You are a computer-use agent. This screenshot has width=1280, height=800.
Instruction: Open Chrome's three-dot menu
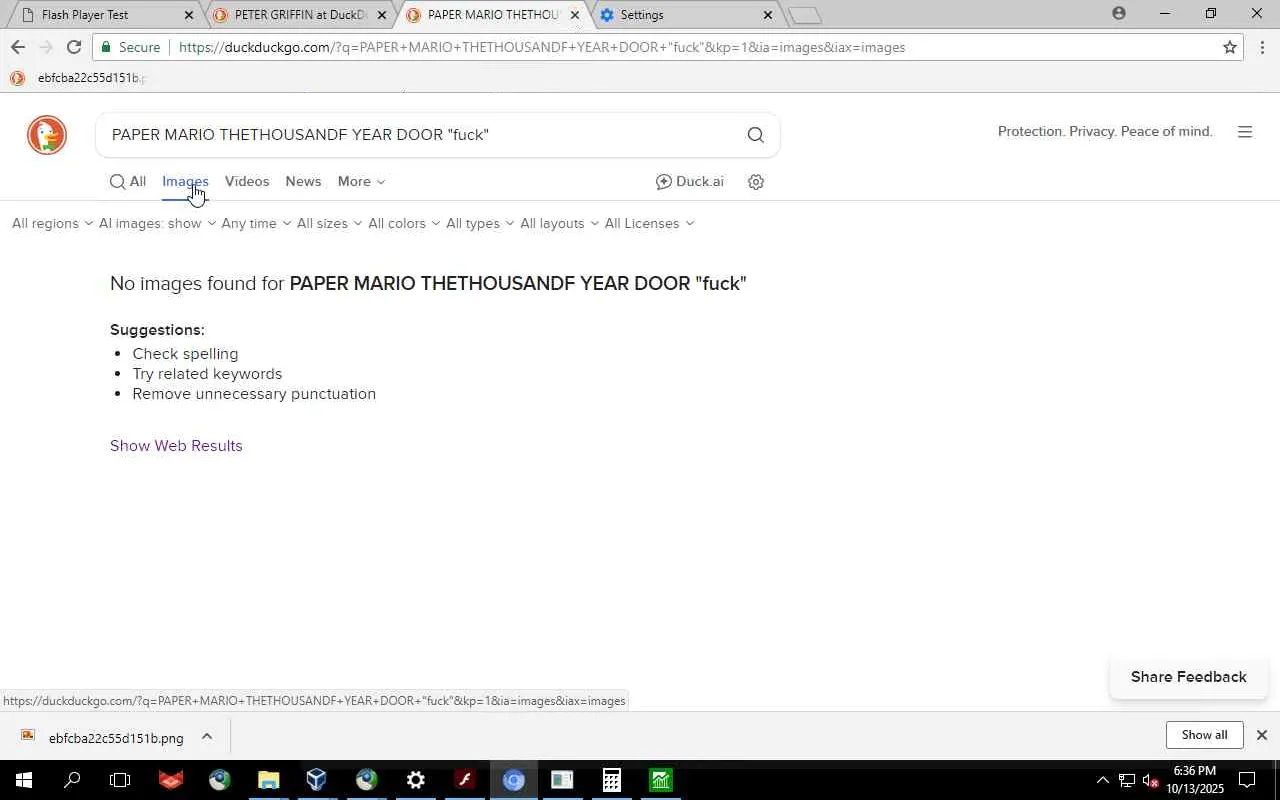tap(1262, 47)
